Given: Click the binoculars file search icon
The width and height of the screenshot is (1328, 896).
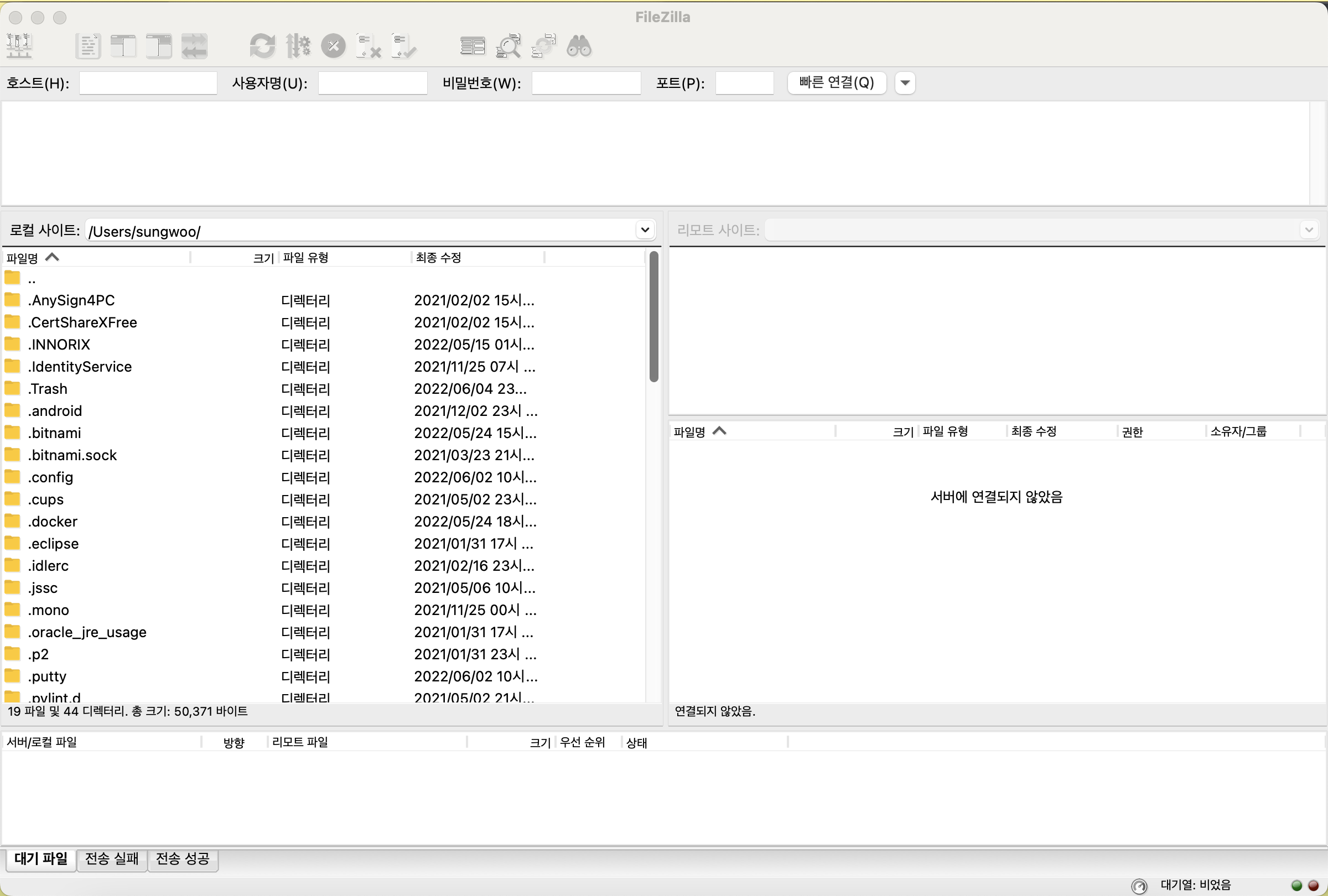Looking at the screenshot, I should pos(579,46).
